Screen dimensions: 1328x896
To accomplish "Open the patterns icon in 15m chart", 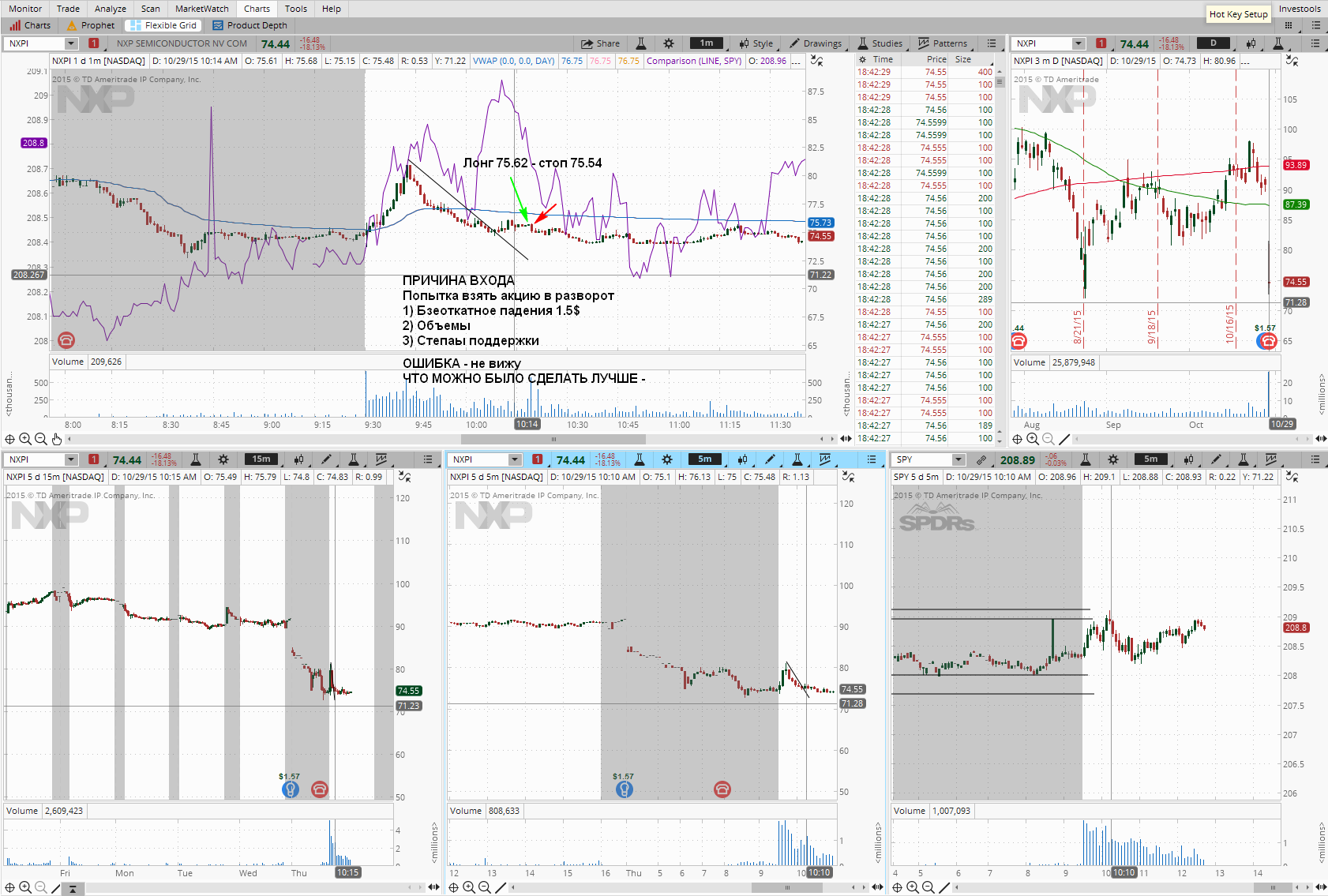I will pos(381,459).
